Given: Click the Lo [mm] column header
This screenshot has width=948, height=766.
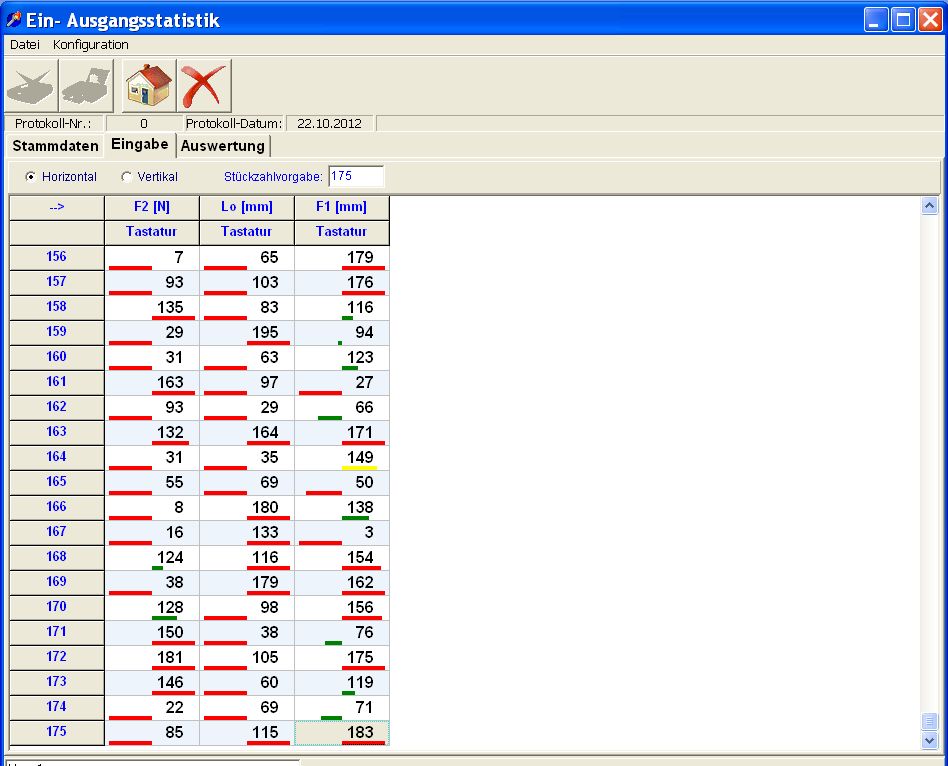Looking at the screenshot, I should [247, 207].
